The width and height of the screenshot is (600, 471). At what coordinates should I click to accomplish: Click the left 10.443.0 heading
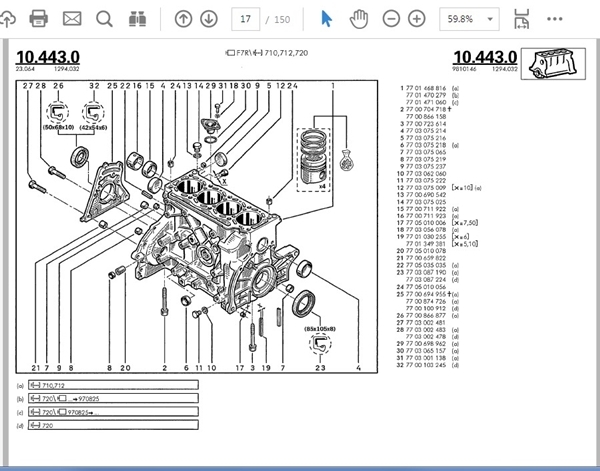point(48,57)
